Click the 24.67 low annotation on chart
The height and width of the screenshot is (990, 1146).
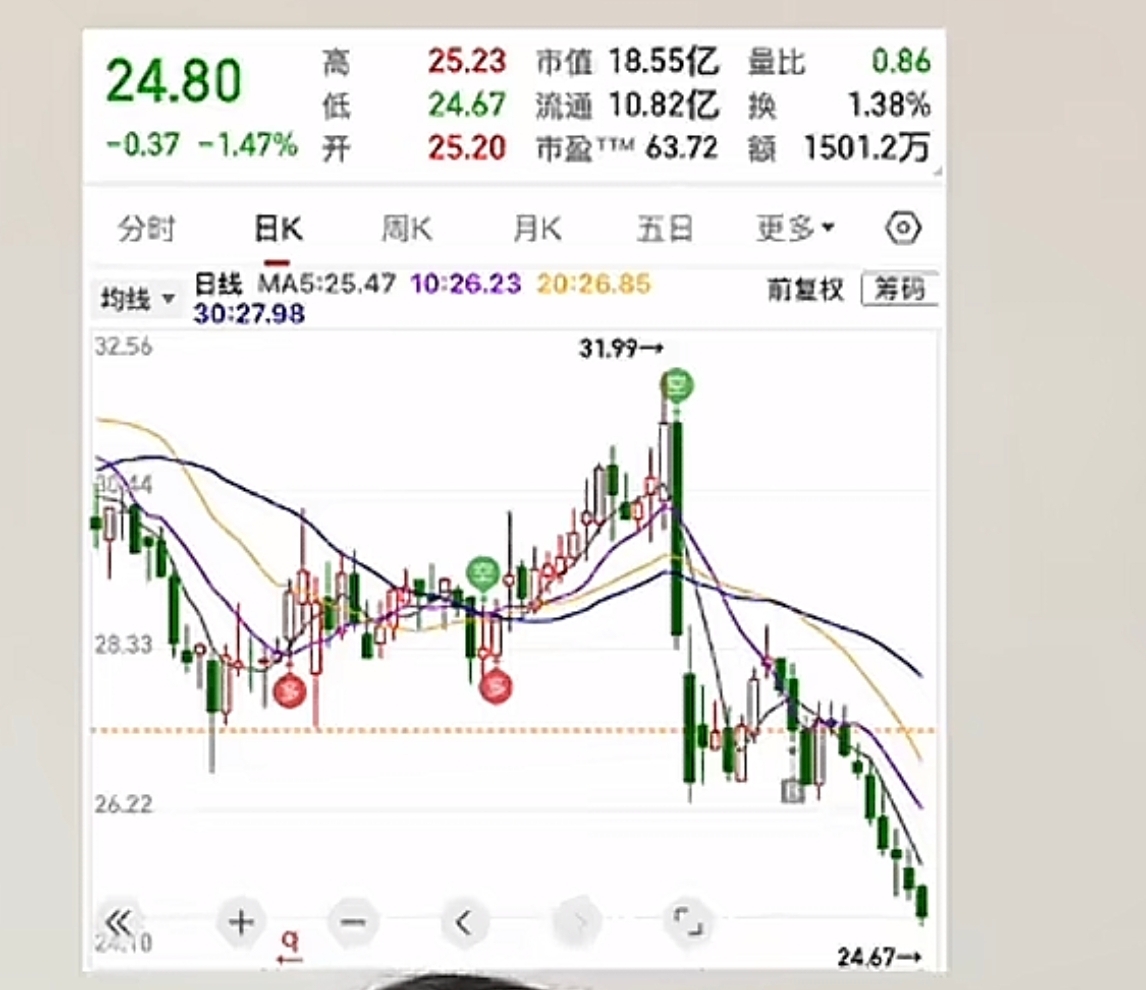(x=879, y=956)
